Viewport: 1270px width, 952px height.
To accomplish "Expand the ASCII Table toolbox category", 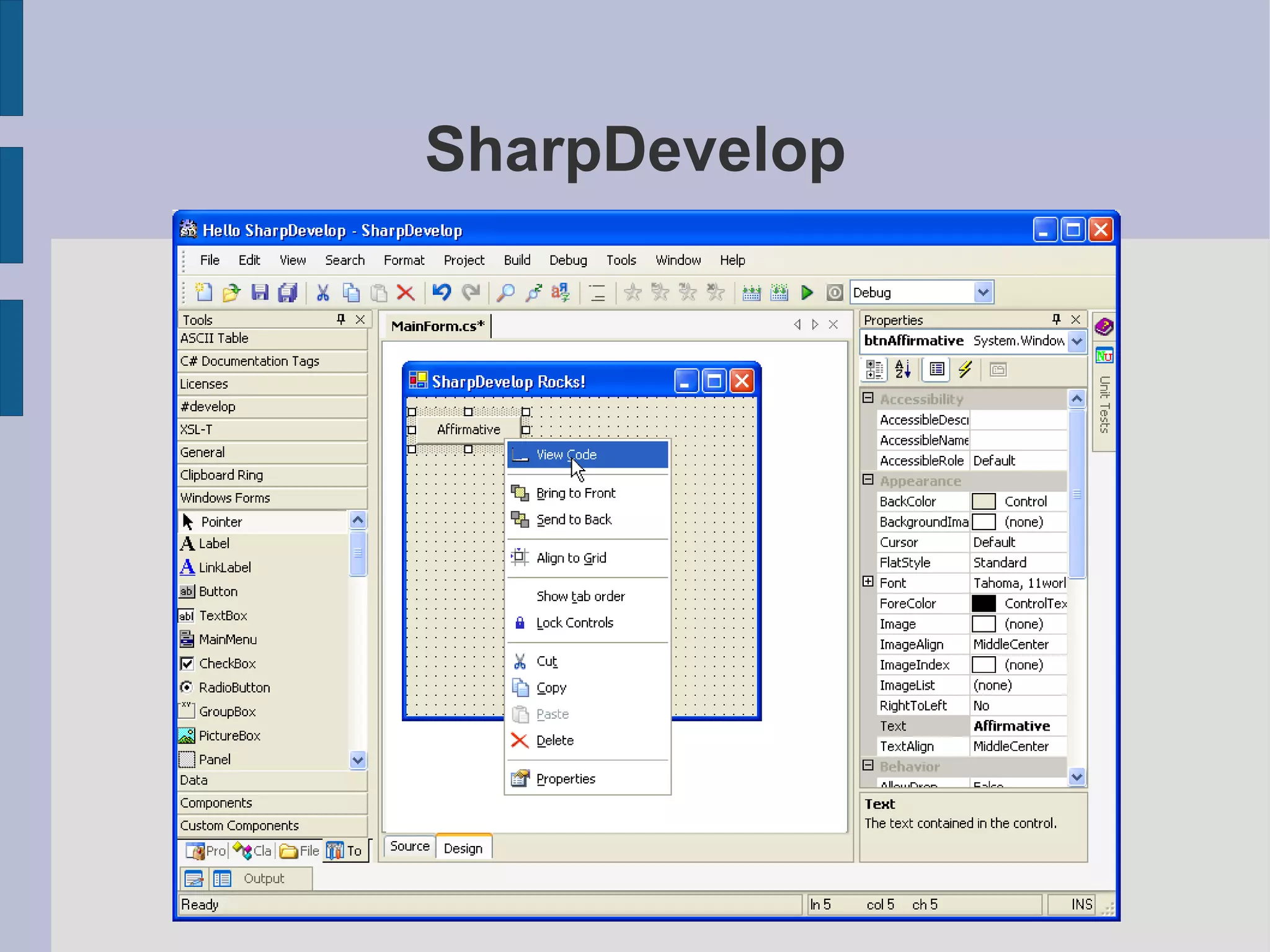I will pyautogui.click(x=272, y=339).
